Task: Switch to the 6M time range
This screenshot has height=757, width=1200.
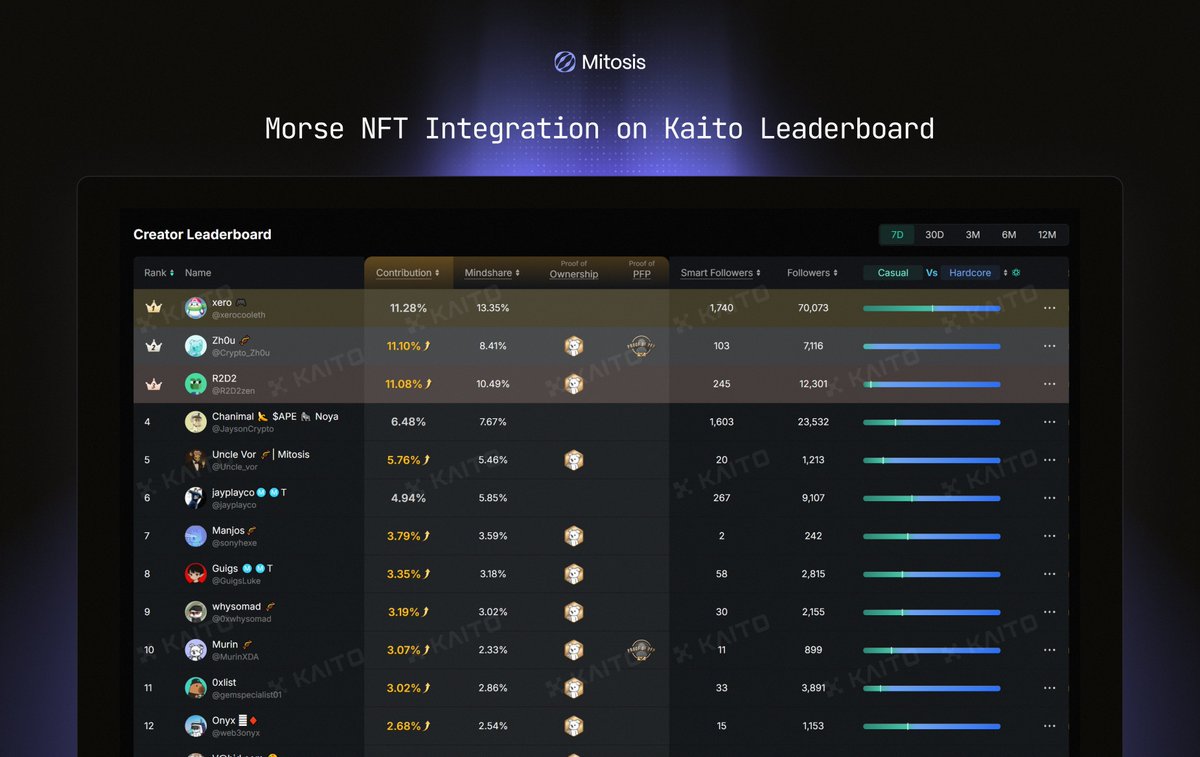Action: pyautogui.click(x=1009, y=235)
